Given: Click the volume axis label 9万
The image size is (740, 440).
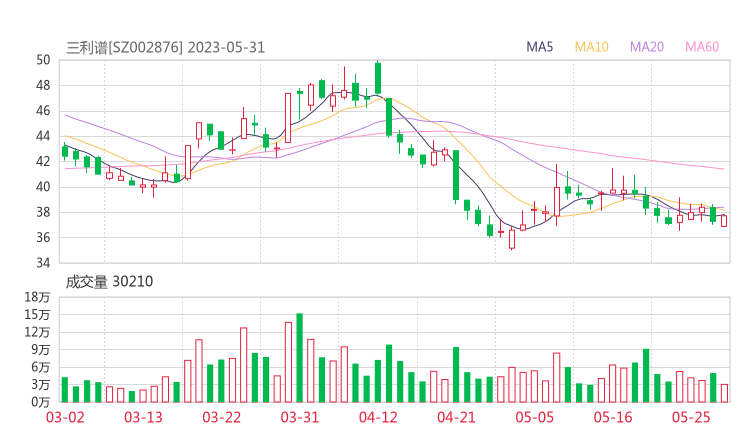Looking at the screenshot, I should pos(41,350).
